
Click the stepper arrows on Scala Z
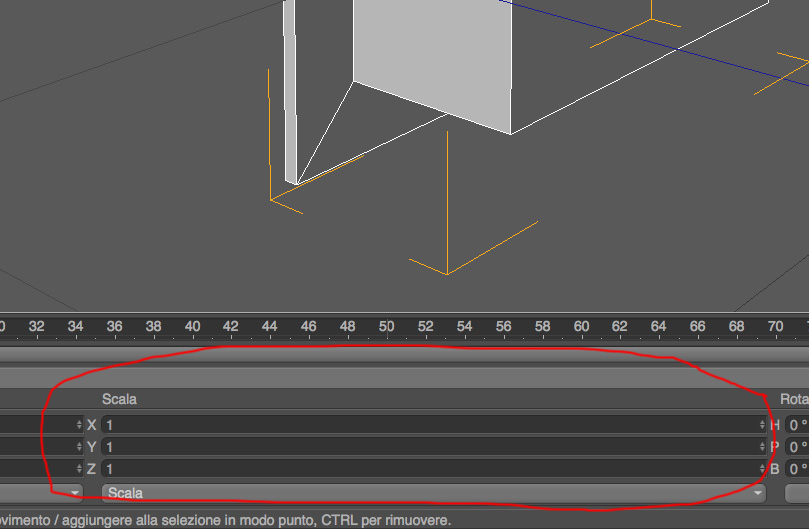click(x=762, y=469)
